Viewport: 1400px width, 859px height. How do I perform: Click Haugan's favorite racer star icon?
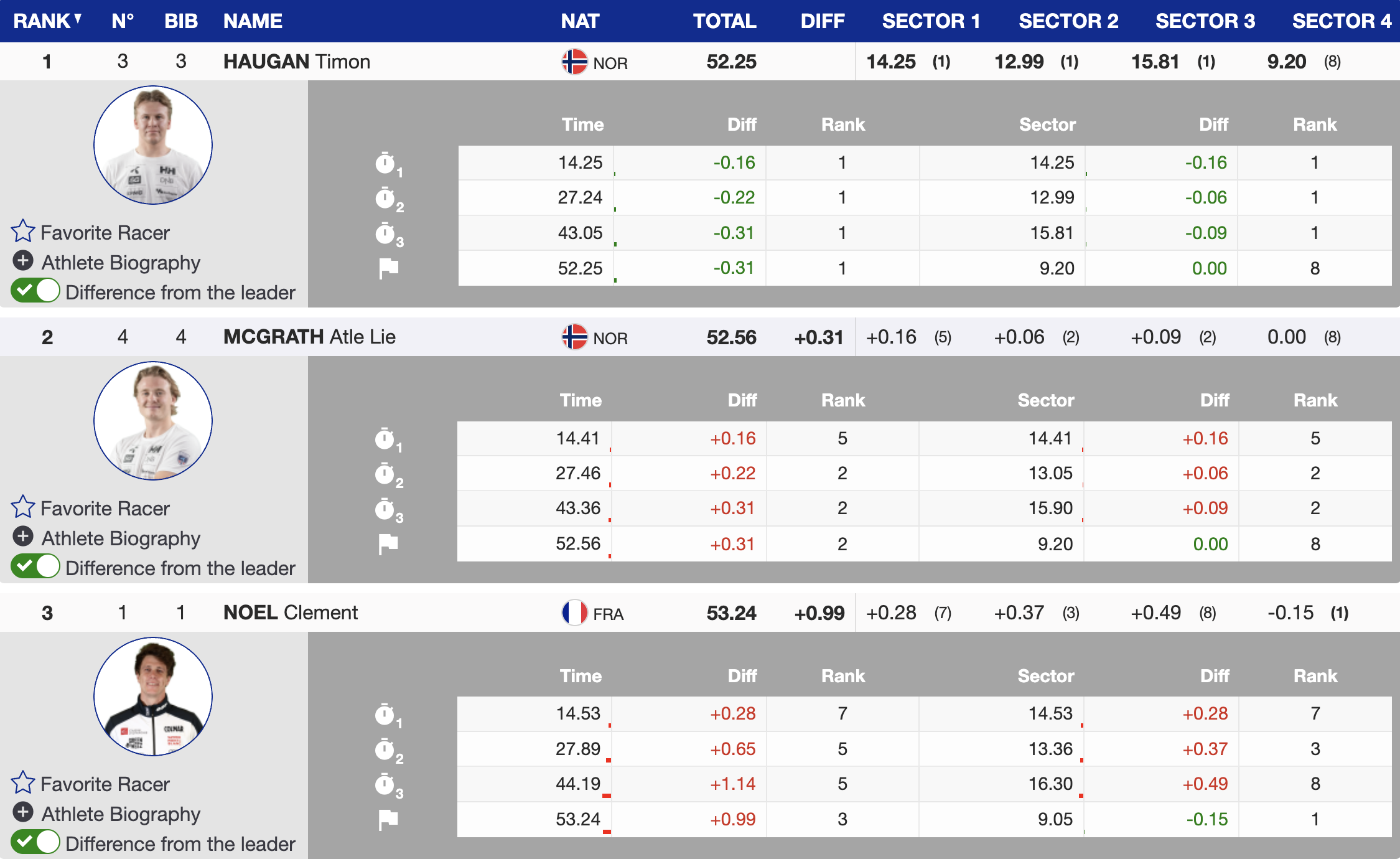23,232
